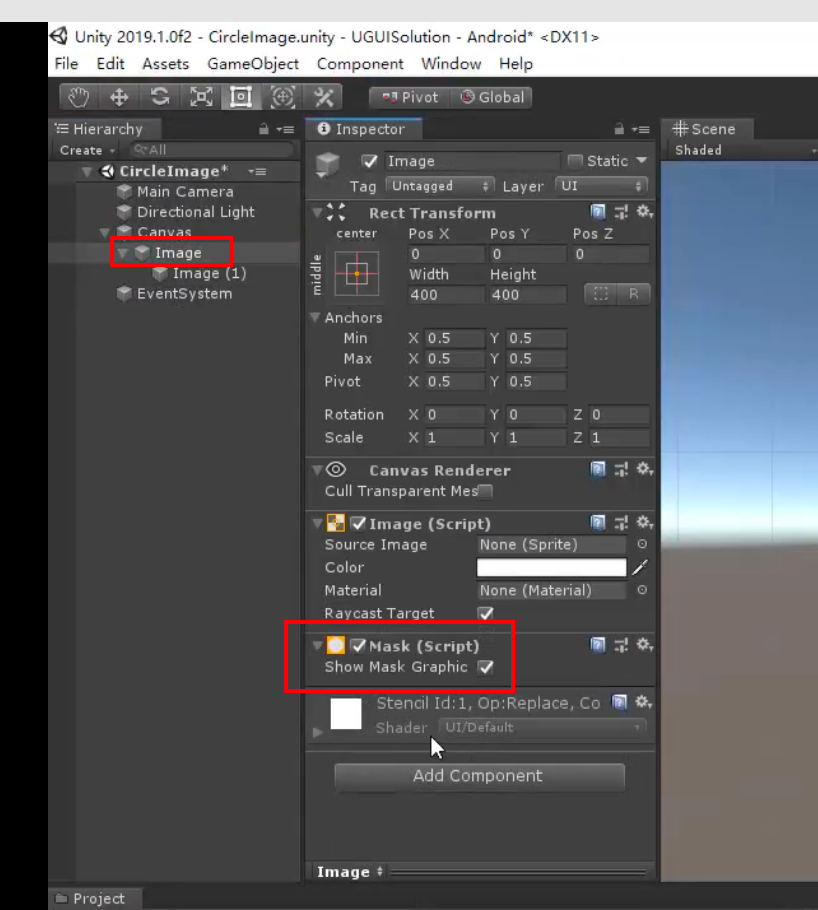Select the custom editor tools icon
The width and height of the screenshot is (818, 910).
pyautogui.click(x=323, y=97)
